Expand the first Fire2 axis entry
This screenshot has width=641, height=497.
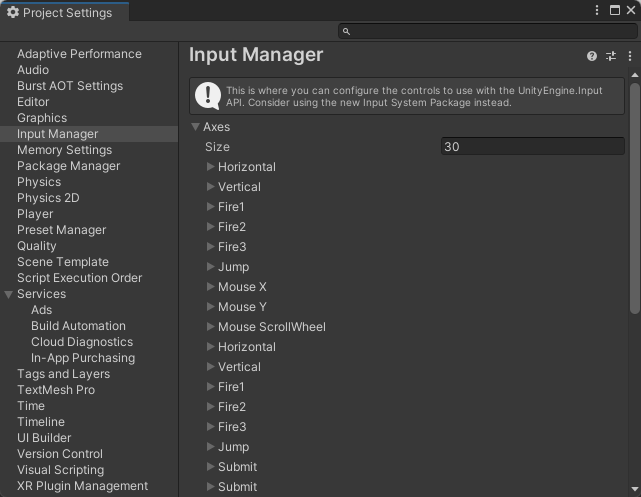(x=211, y=226)
